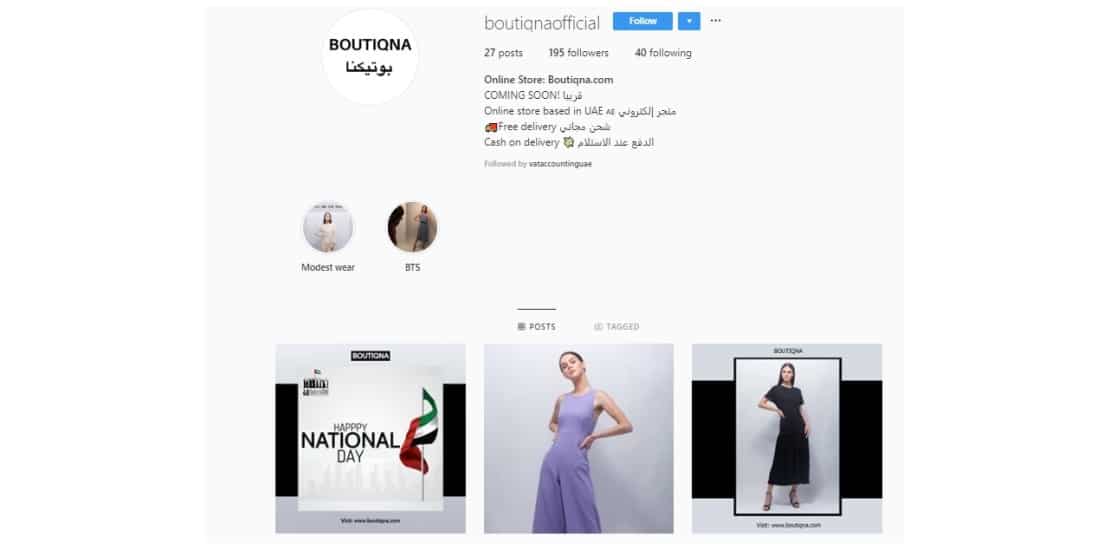This screenshot has width=1110, height=550.
Task: Click the Modest wear highlight label
Action: pyautogui.click(x=328, y=268)
